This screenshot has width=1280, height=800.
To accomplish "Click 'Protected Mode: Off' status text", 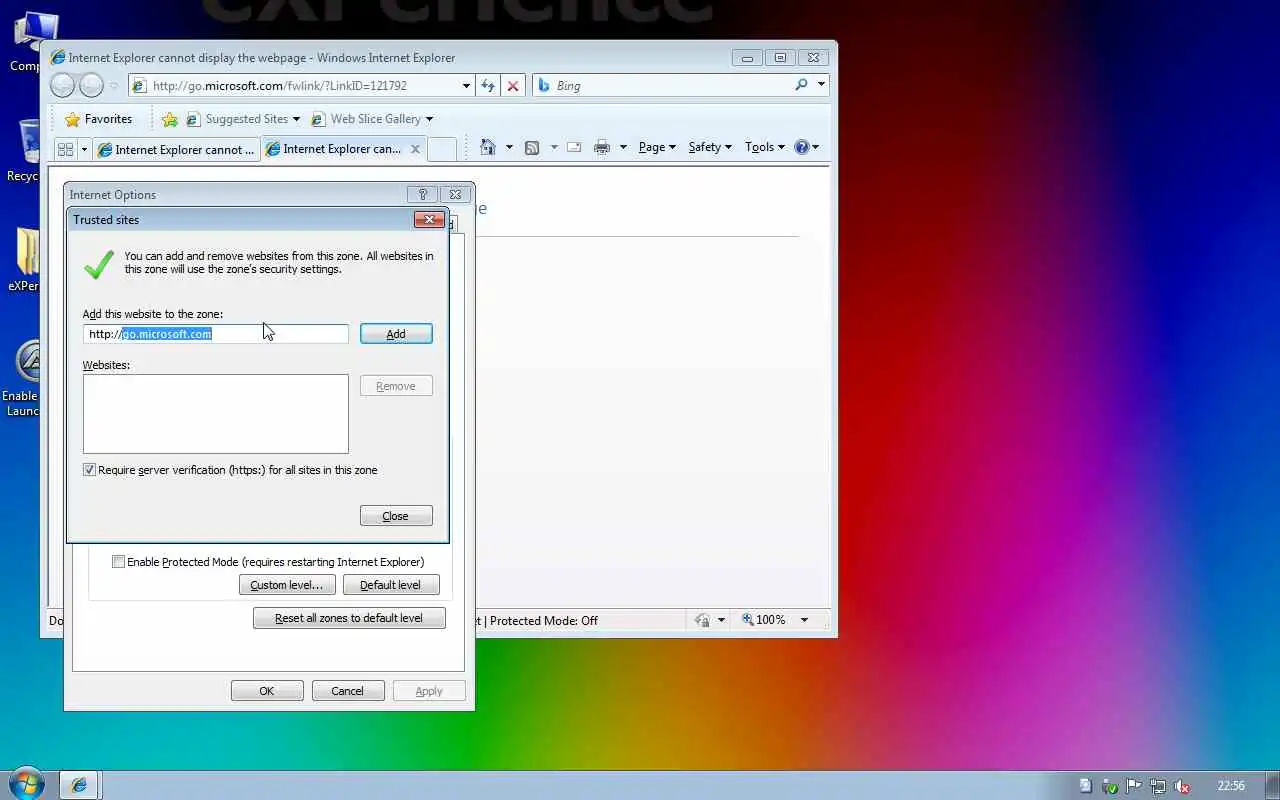I will tap(544, 620).
